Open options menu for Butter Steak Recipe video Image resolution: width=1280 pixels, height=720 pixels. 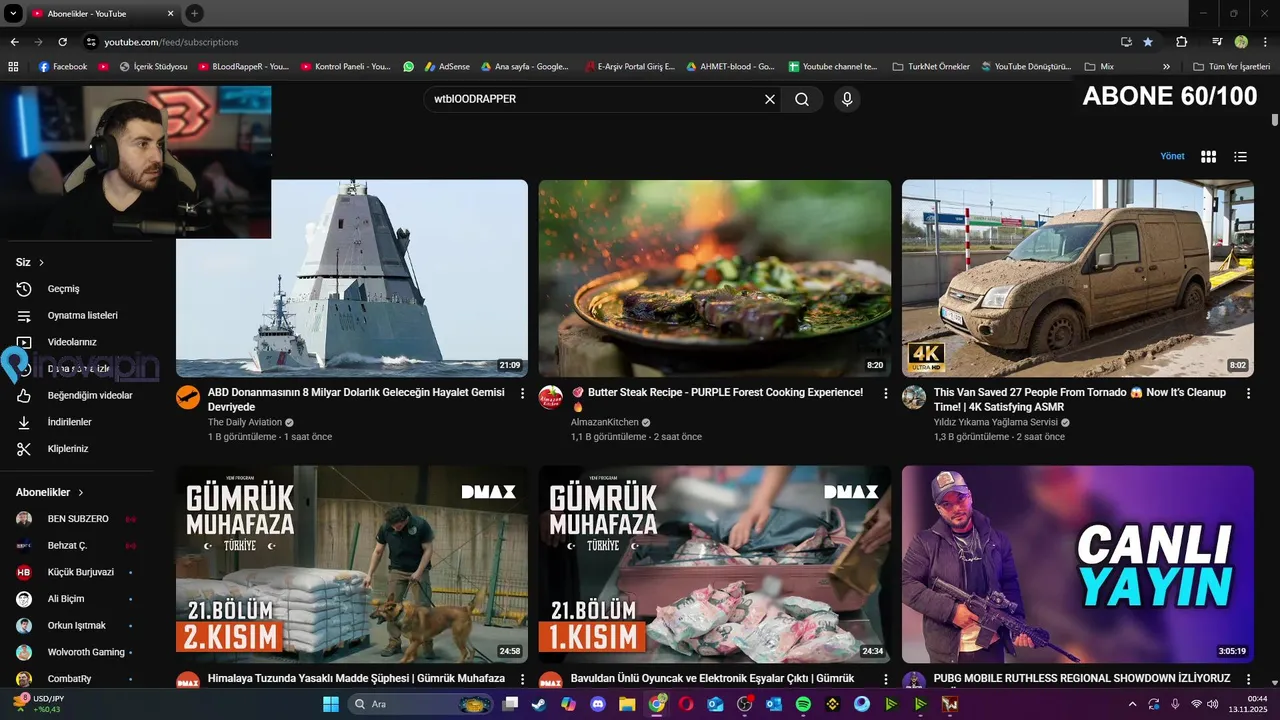885,394
